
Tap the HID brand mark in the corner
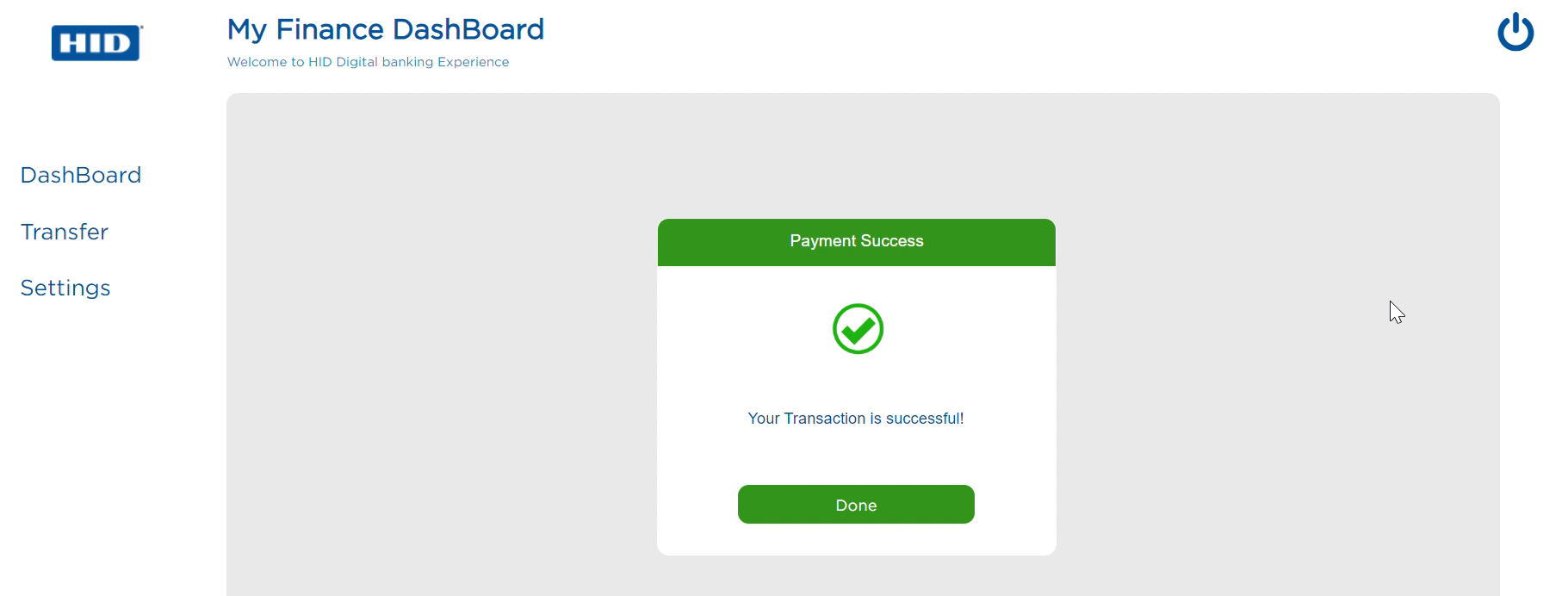tap(96, 43)
